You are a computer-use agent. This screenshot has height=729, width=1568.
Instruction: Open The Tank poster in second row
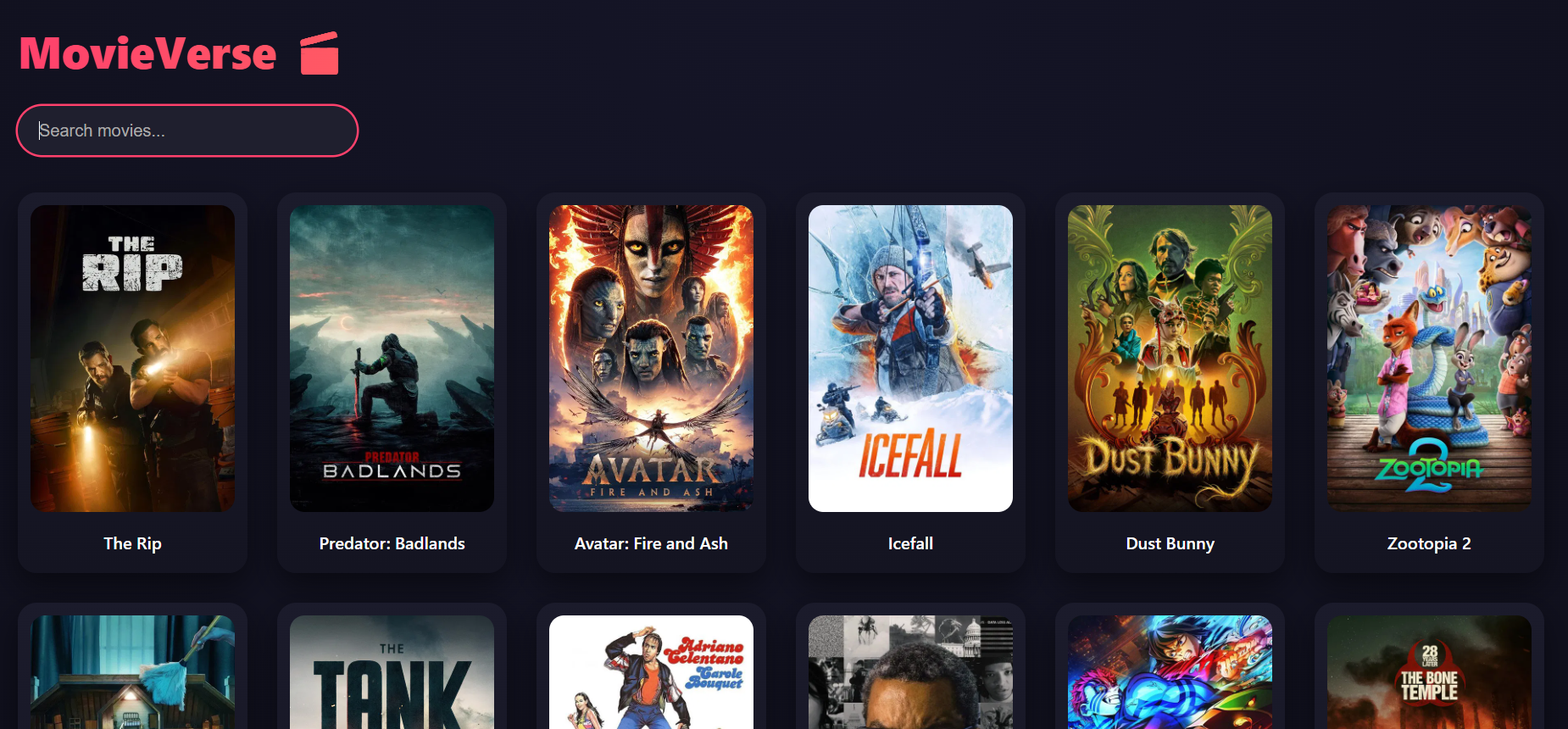392,673
